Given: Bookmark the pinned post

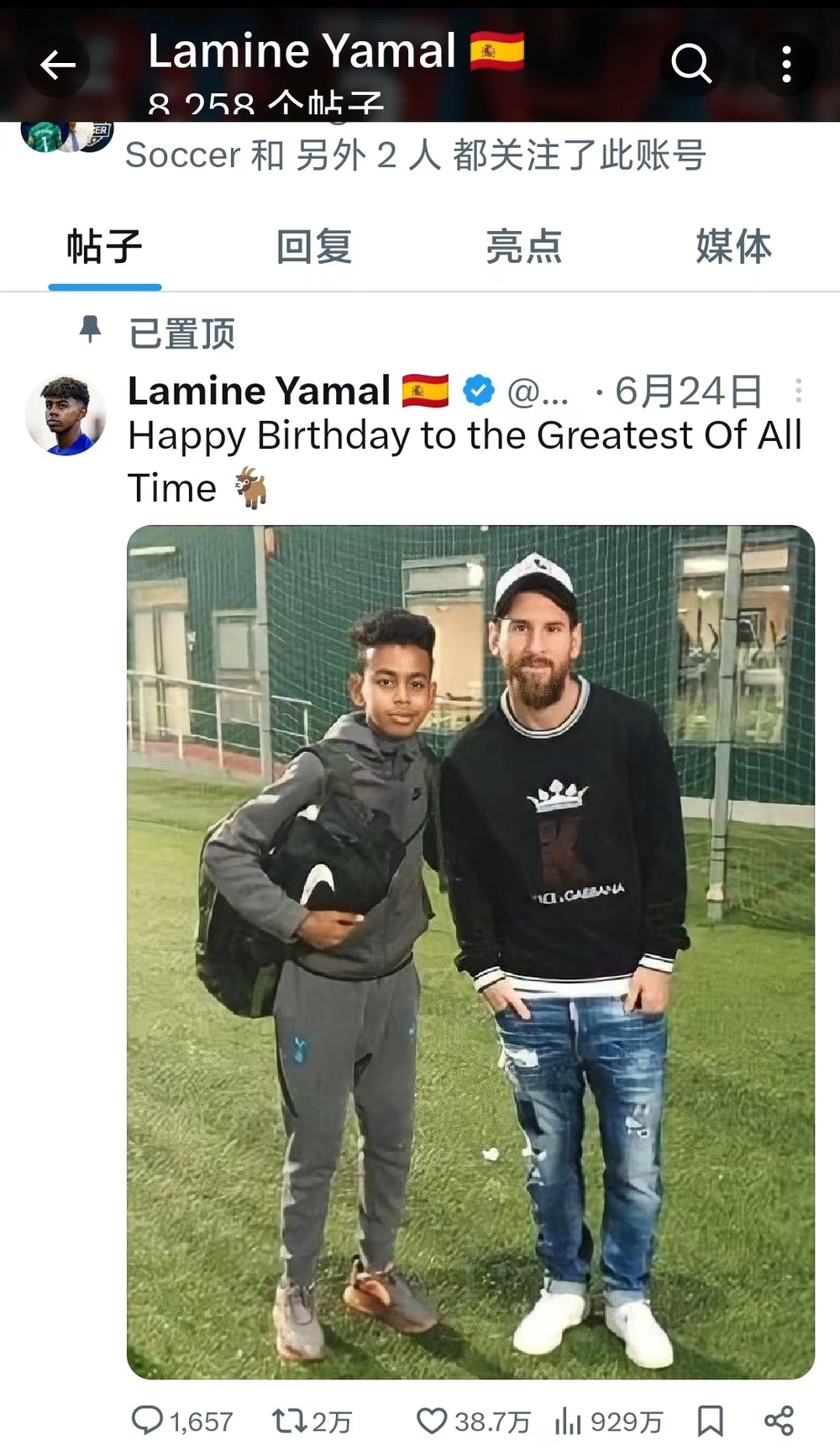Looking at the screenshot, I should (711, 1421).
